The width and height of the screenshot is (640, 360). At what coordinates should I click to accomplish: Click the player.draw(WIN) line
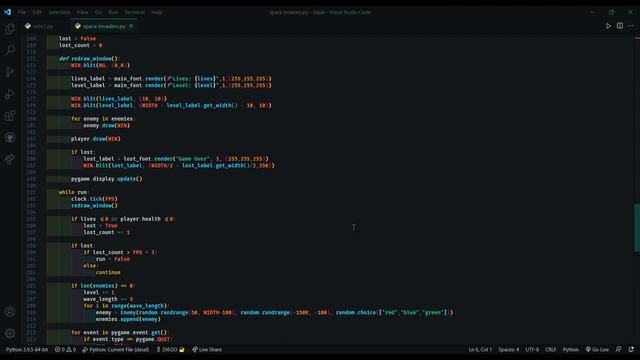(x=96, y=139)
